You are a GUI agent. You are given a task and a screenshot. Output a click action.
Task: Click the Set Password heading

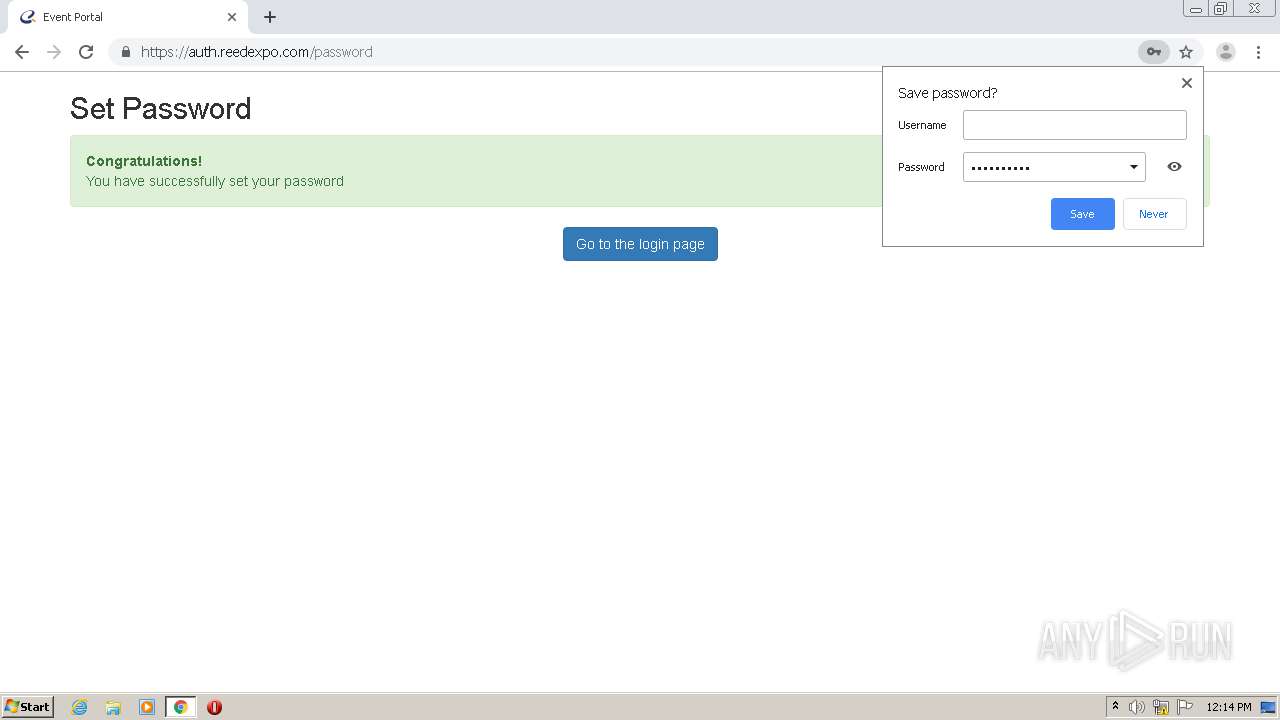coord(161,108)
